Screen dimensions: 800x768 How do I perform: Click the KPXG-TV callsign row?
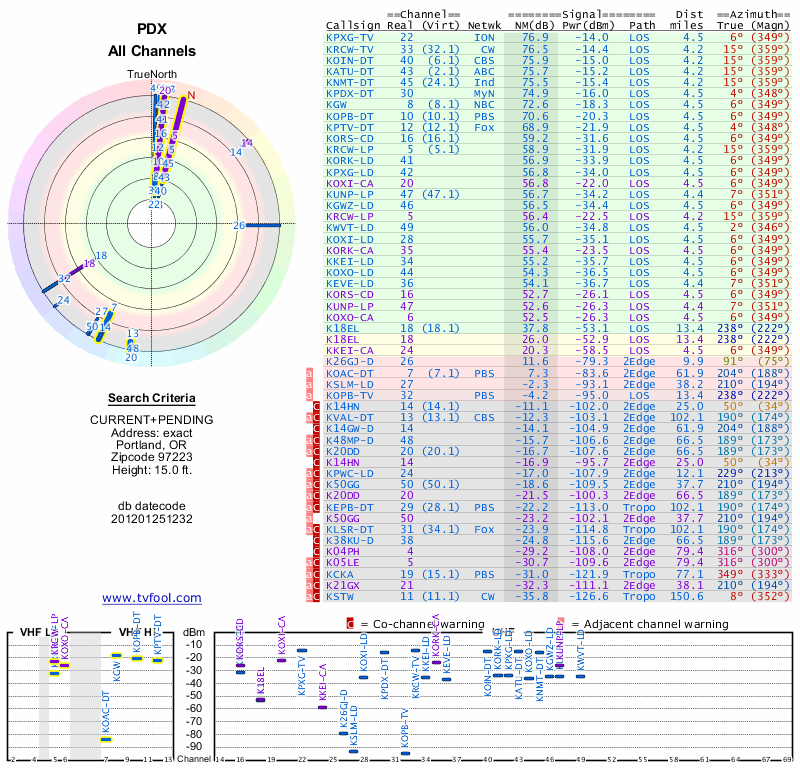pyautogui.click(x=558, y=37)
